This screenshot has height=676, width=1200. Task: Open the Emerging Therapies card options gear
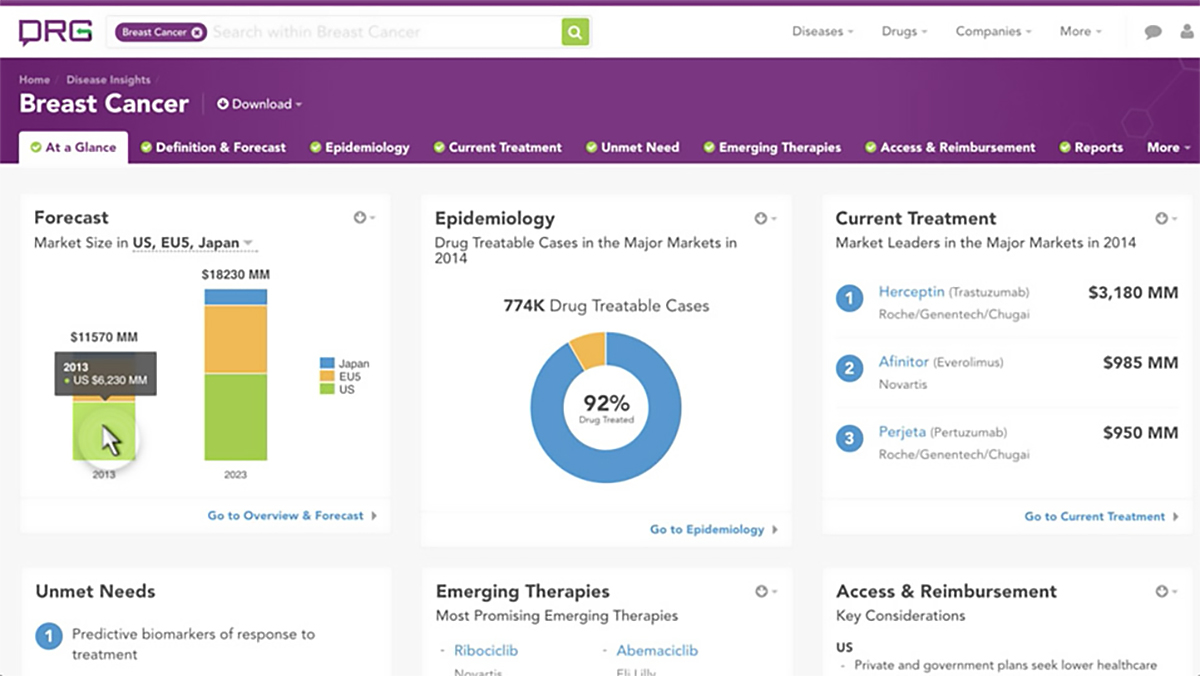(765, 591)
